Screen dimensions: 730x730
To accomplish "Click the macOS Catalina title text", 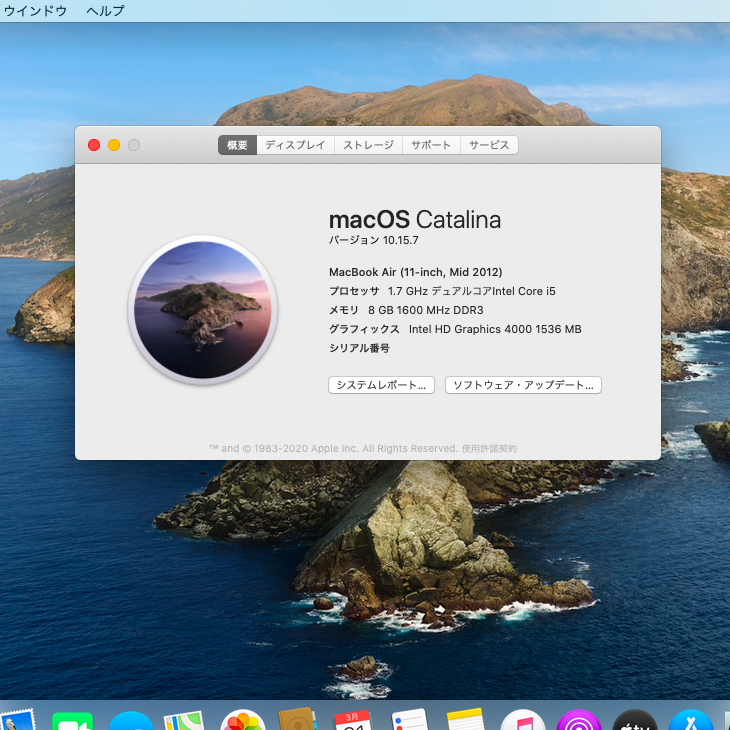I will click(415, 220).
